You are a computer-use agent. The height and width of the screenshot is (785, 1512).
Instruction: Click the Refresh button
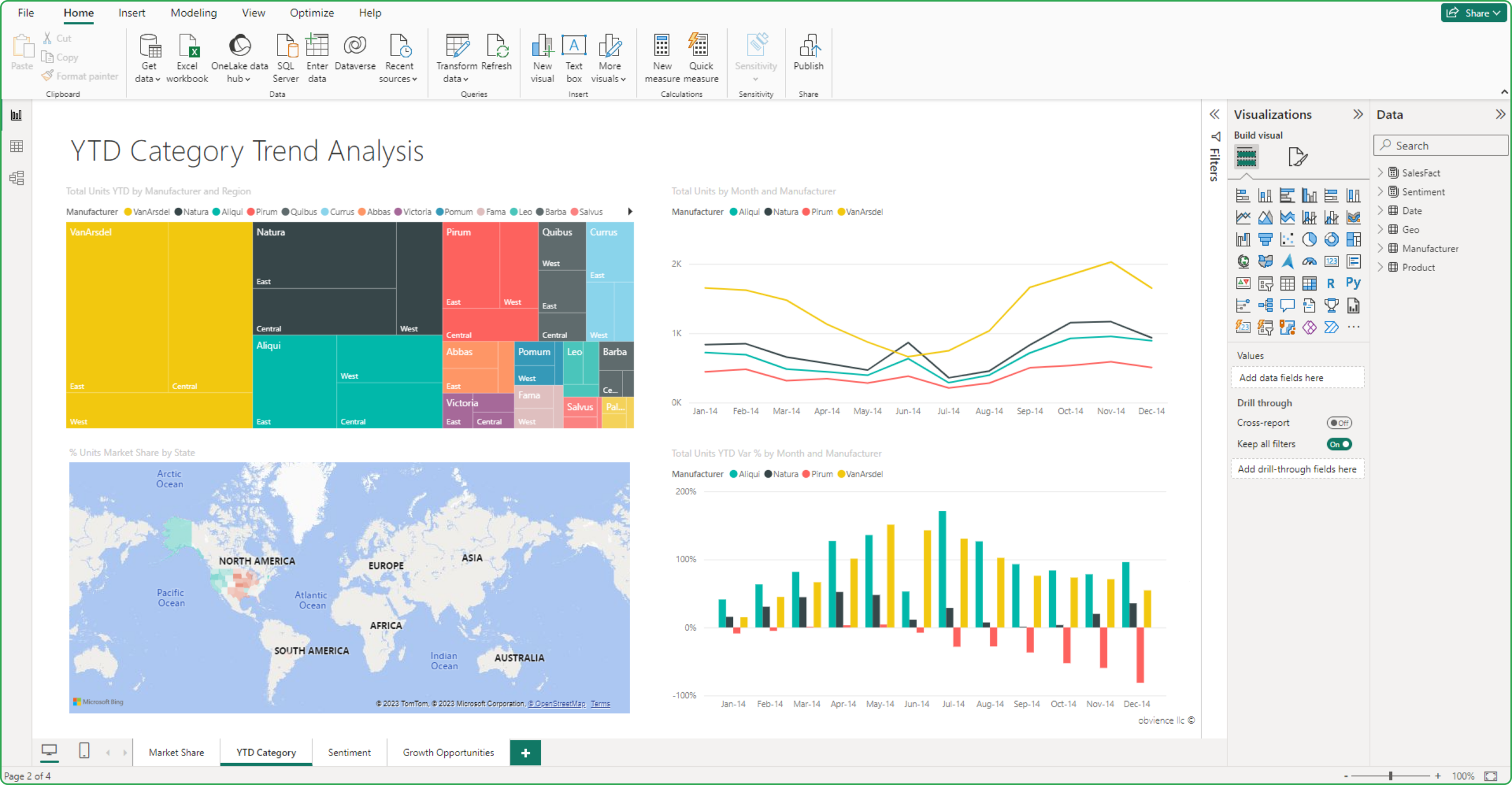496,53
